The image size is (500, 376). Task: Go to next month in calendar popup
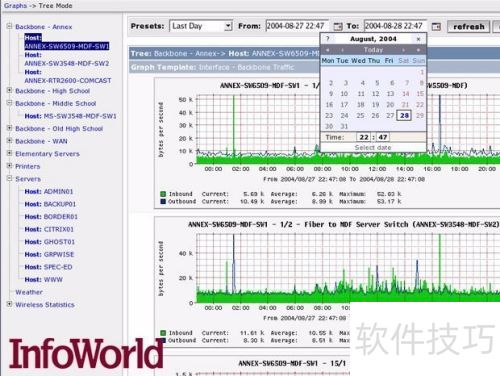pyautogui.click(x=404, y=50)
